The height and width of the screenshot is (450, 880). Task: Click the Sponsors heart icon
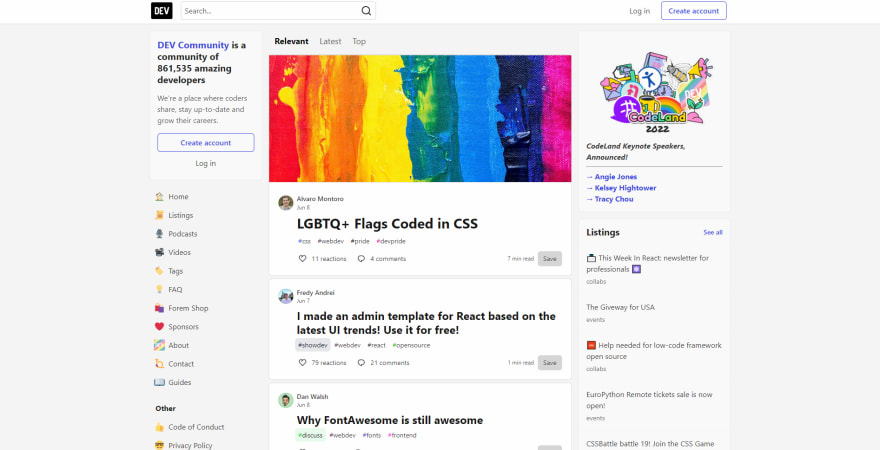(159, 327)
